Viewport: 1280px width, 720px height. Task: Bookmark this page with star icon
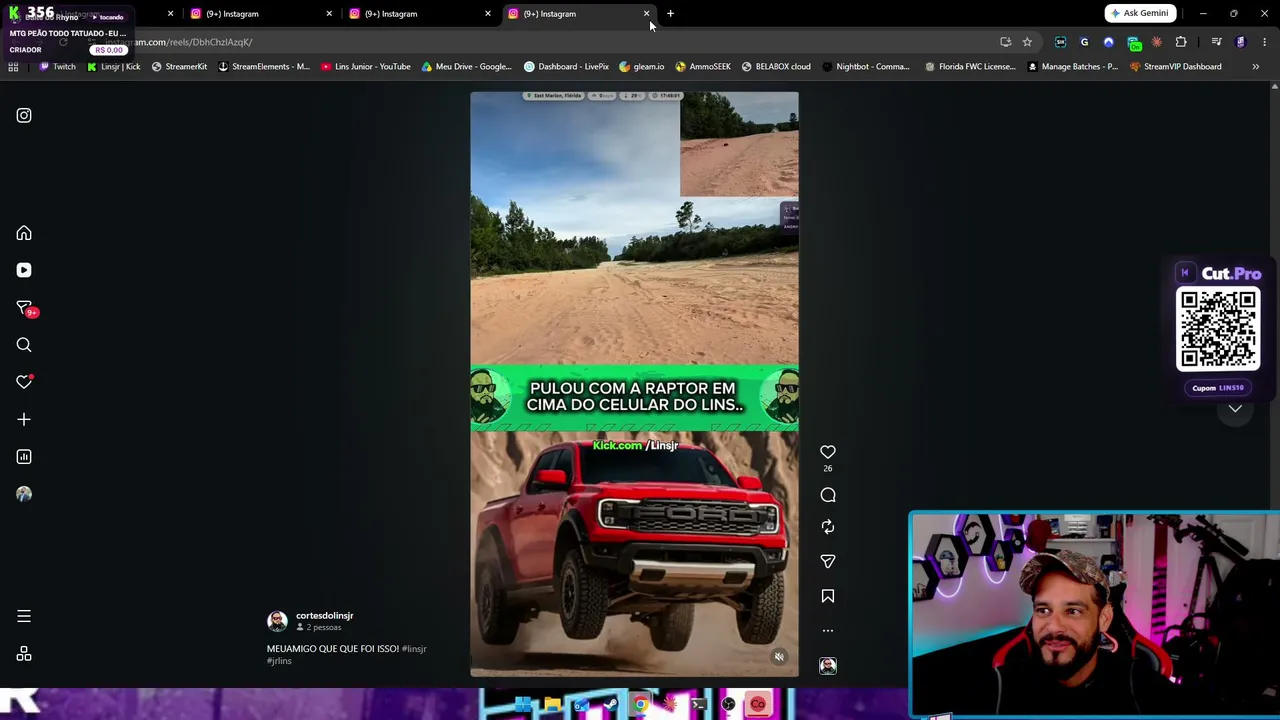pyautogui.click(x=1027, y=42)
